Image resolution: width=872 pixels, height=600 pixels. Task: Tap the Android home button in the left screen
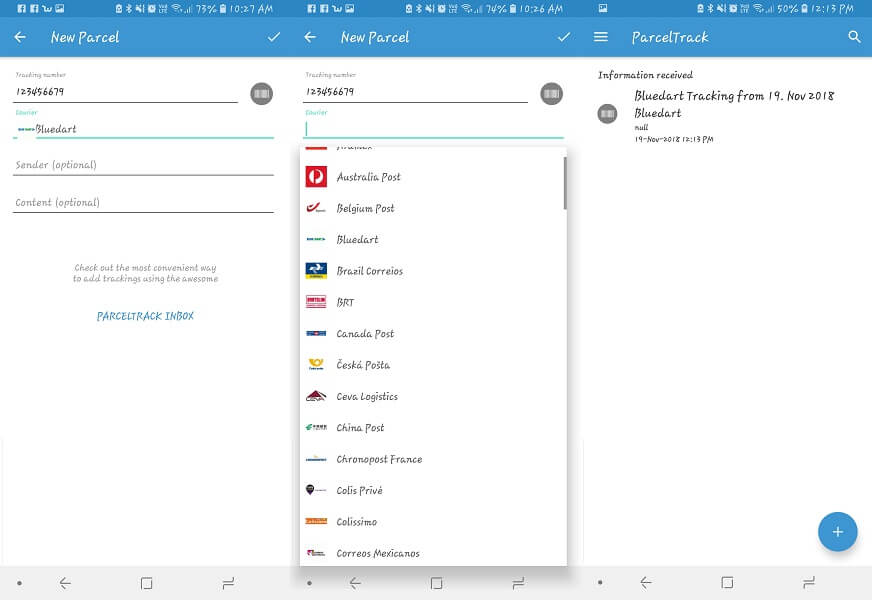coord(146,583)
